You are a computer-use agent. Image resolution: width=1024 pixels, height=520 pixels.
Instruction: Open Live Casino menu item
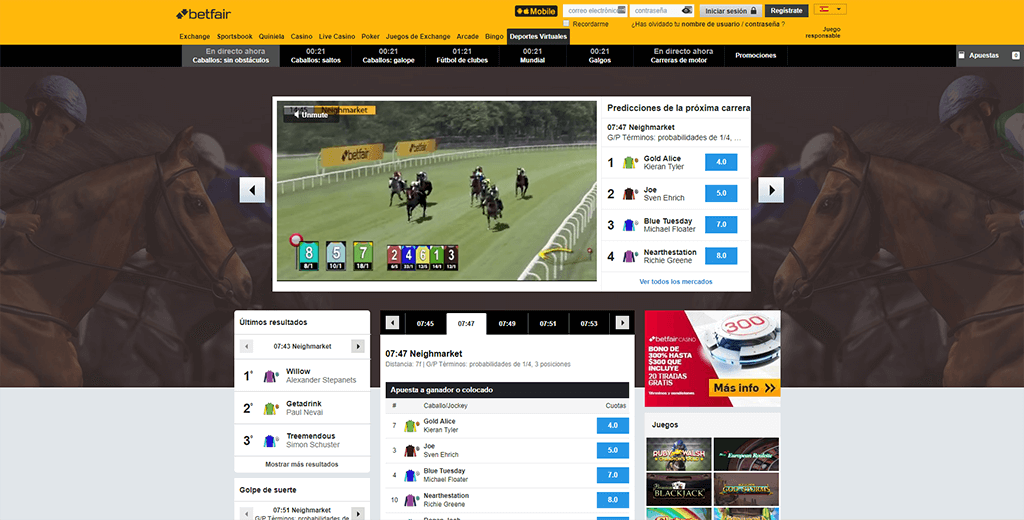pos(337,37)
